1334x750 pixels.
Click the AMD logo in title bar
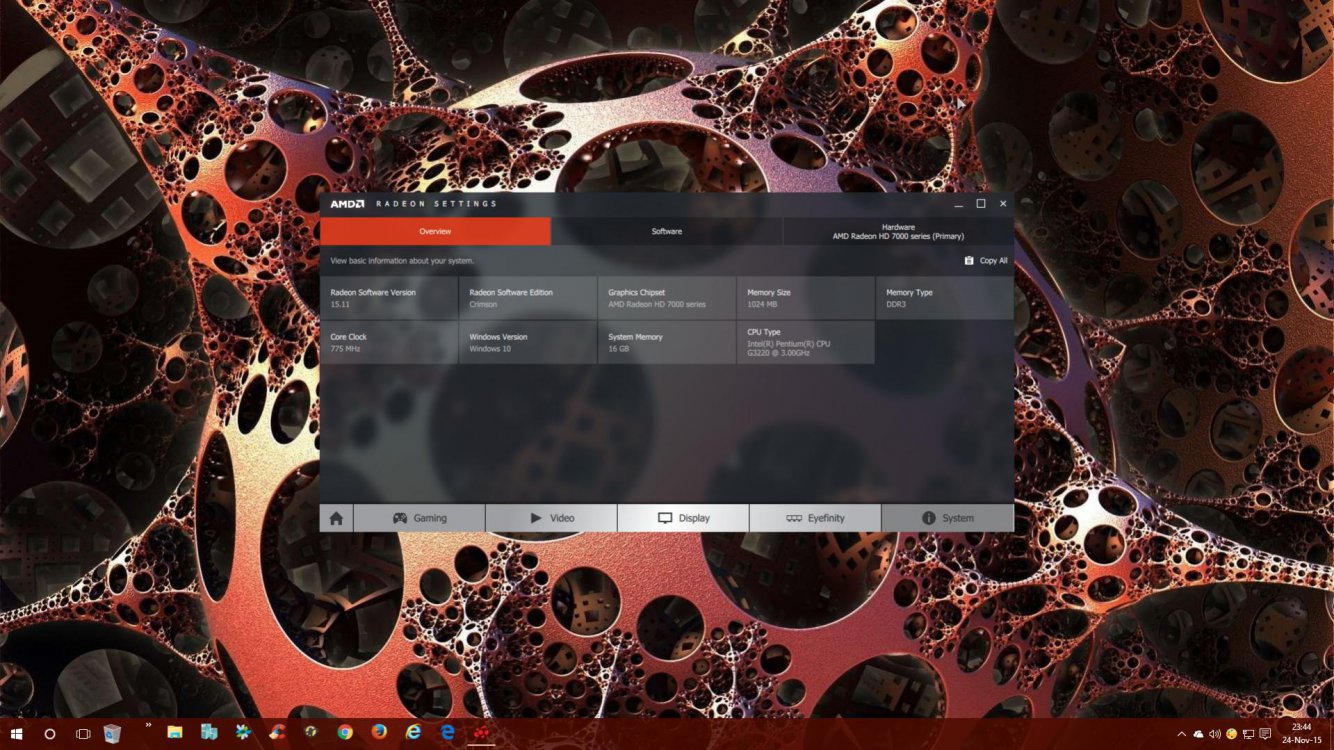pos(347,204)
